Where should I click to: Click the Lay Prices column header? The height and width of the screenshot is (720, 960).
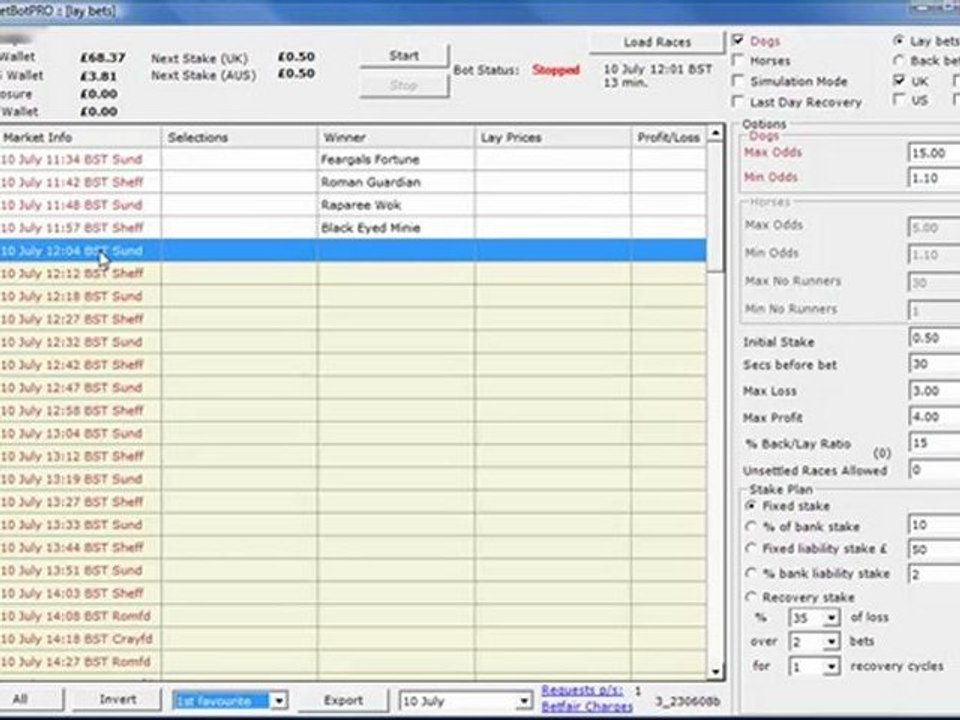coord(553,137)
